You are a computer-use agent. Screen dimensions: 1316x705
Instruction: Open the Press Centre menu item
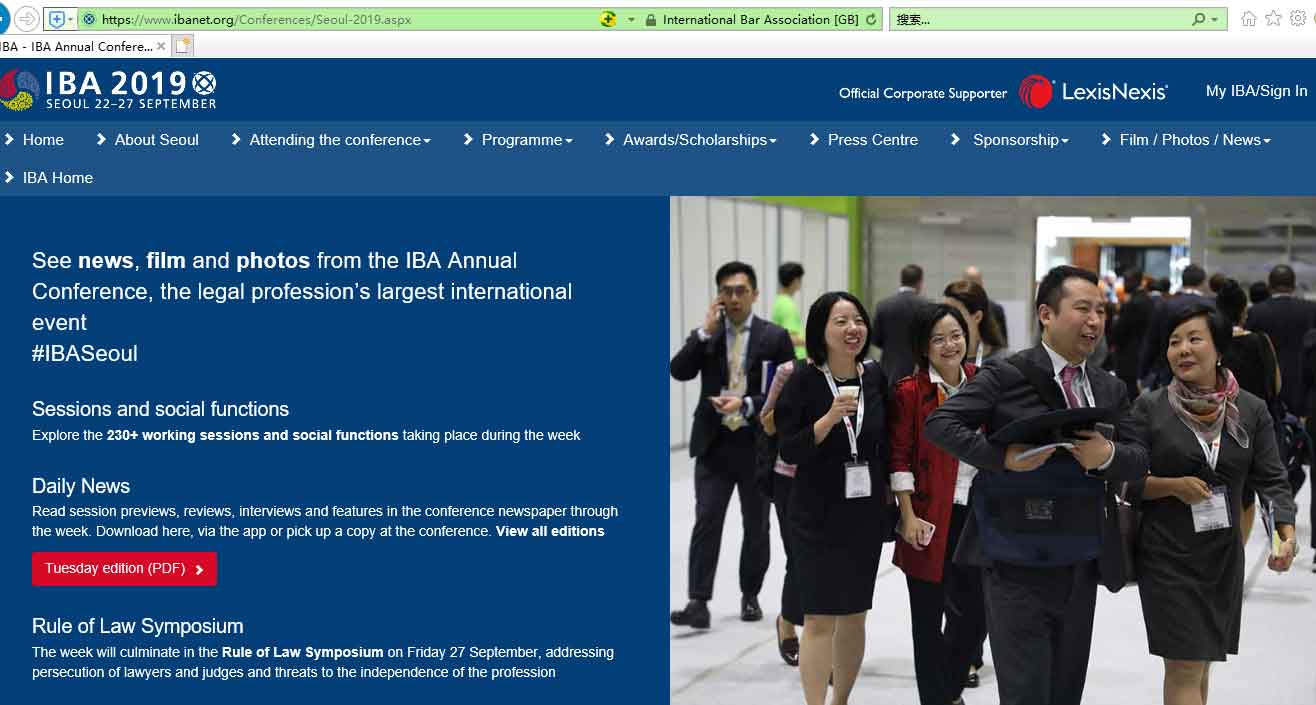[x=872, y=140]
